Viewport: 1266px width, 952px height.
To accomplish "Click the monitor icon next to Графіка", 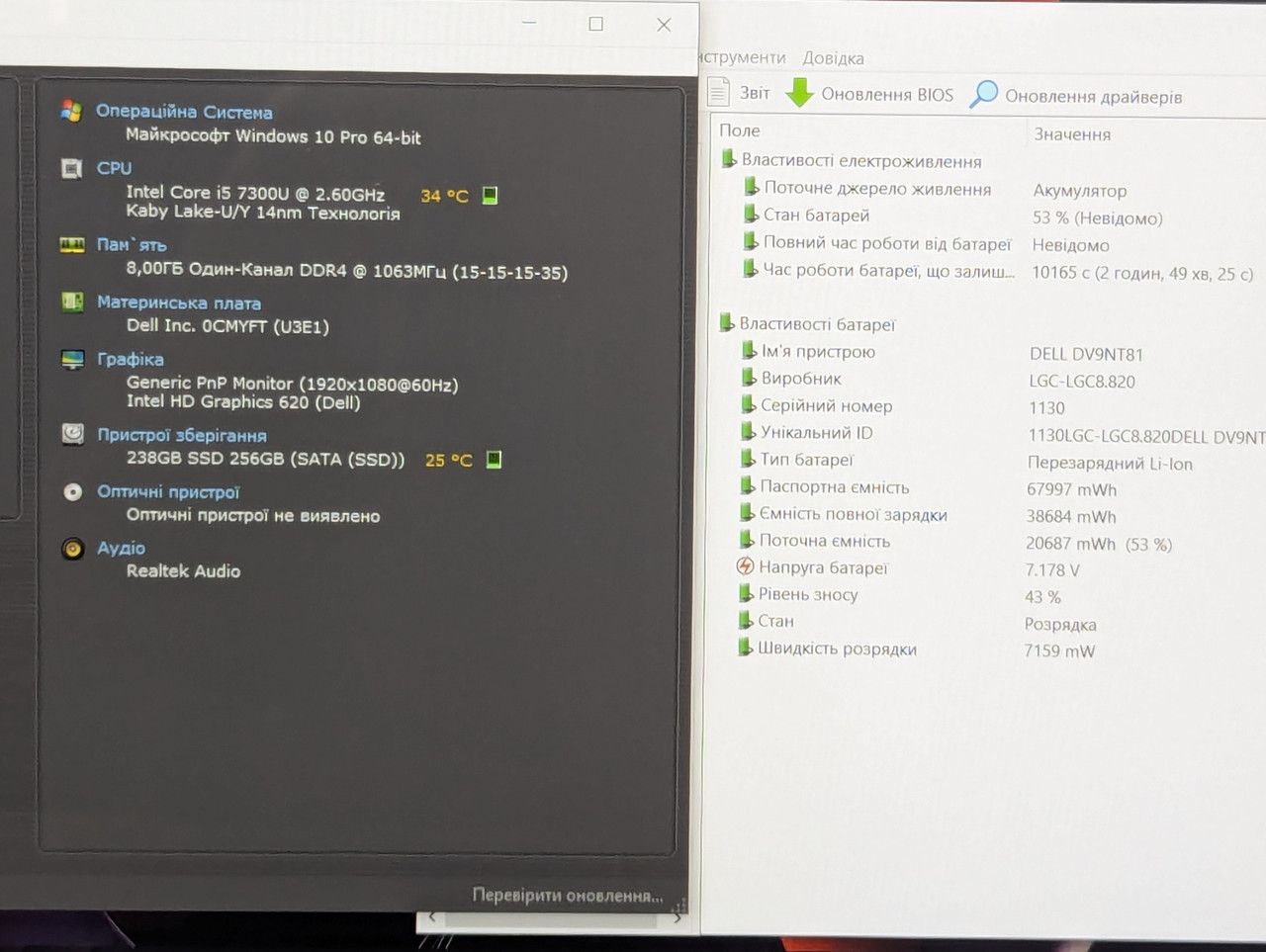I will 72,359.
